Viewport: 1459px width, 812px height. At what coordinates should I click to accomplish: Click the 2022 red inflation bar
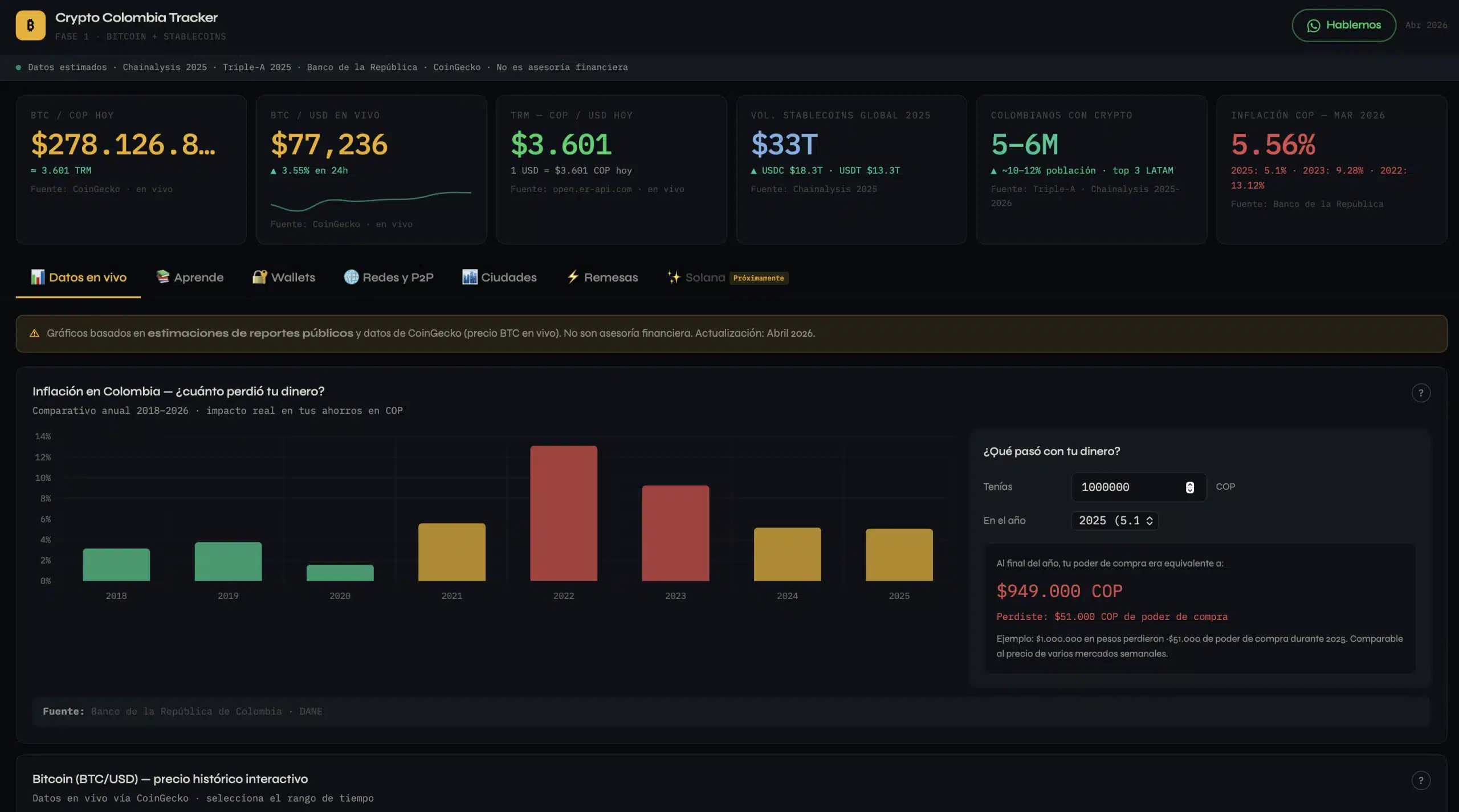pyautogui.click(x=563, y=513)
